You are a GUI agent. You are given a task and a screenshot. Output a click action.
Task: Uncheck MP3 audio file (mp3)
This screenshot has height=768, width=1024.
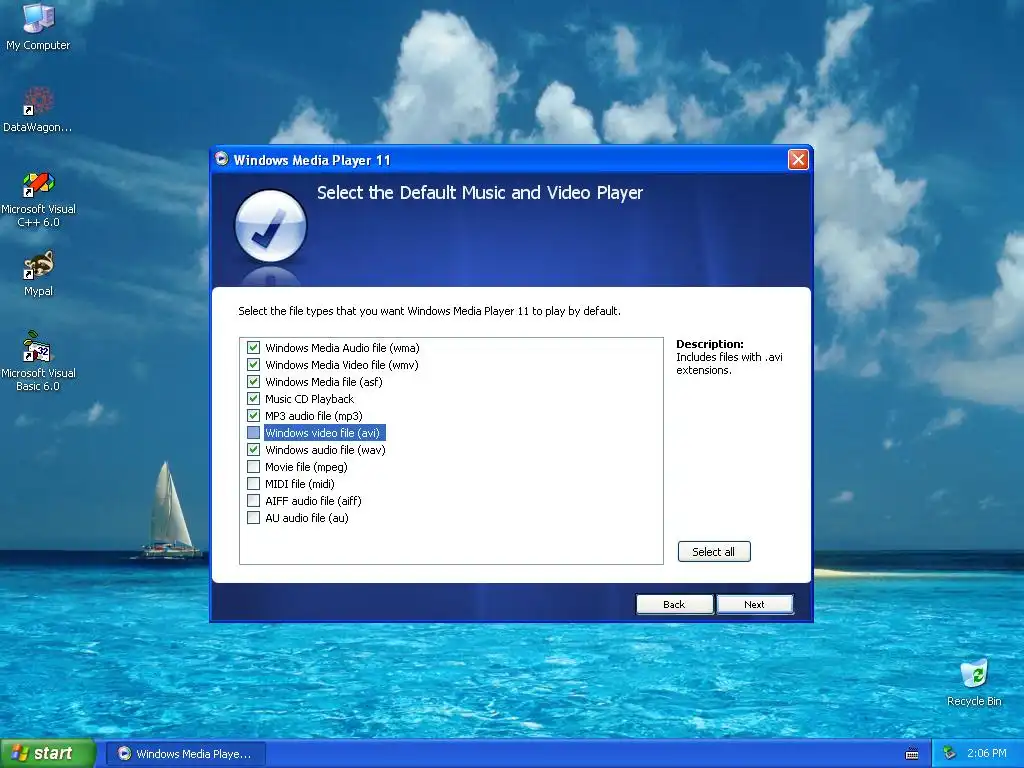[x=253, y=415]
